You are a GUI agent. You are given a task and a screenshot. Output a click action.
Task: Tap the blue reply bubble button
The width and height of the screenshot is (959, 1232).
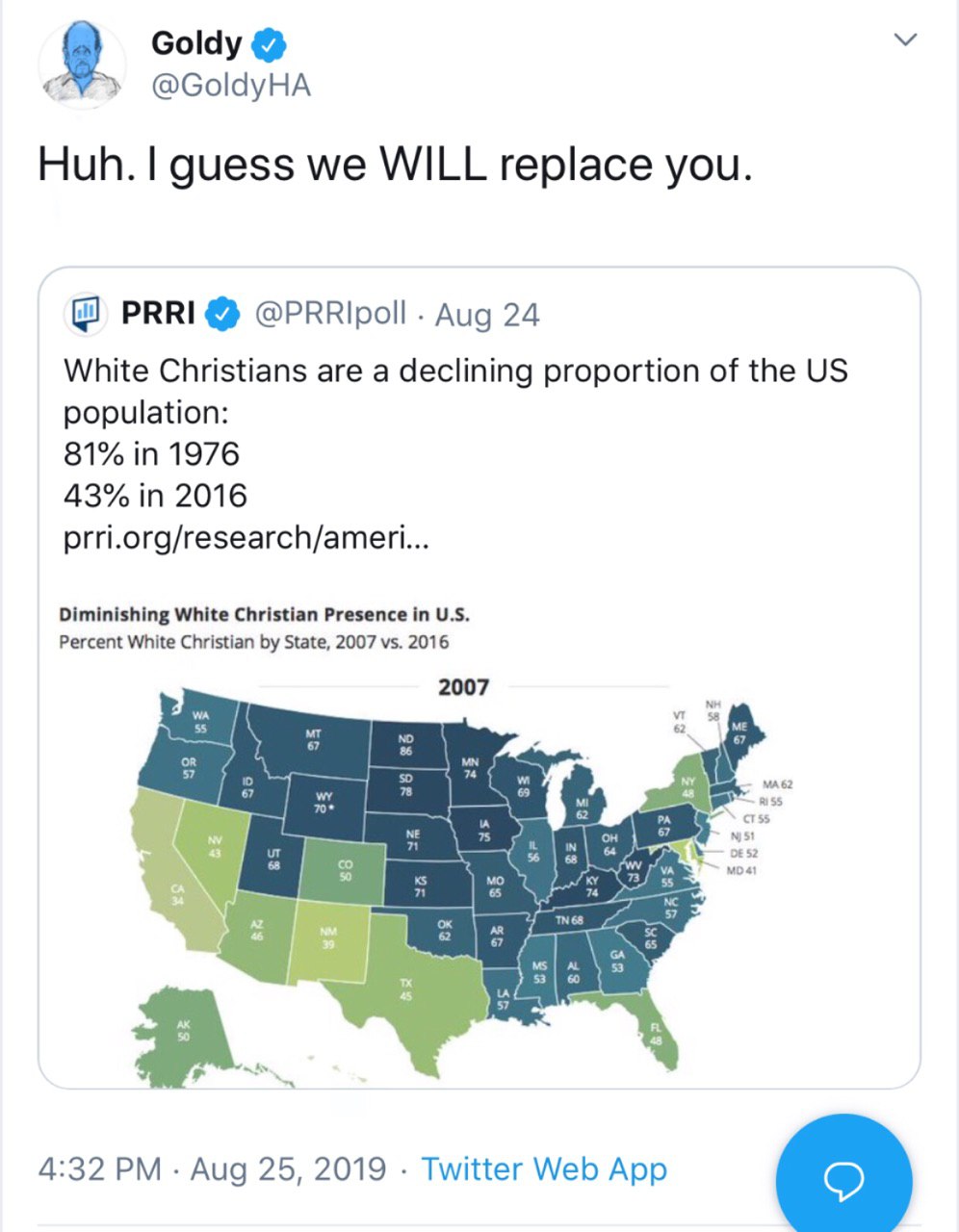pyautogui.click(x=843, y=1180)
